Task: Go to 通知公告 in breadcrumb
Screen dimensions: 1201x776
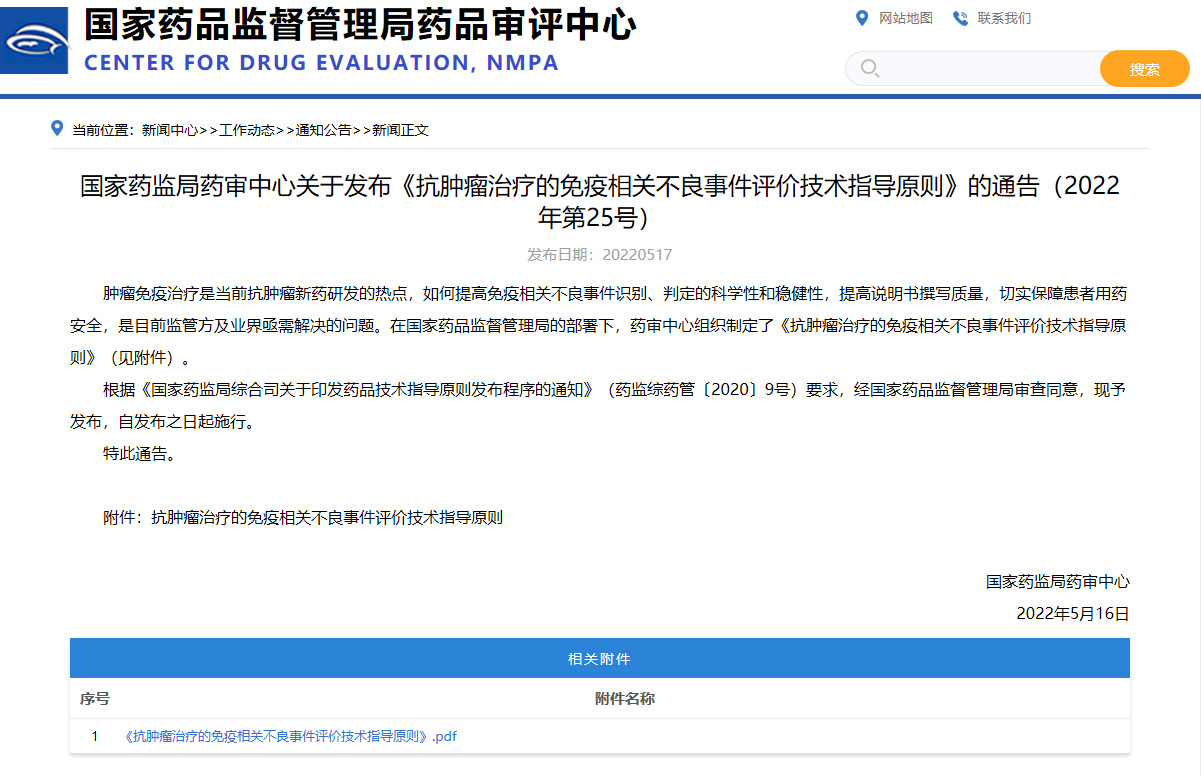Action: (324, 130)
